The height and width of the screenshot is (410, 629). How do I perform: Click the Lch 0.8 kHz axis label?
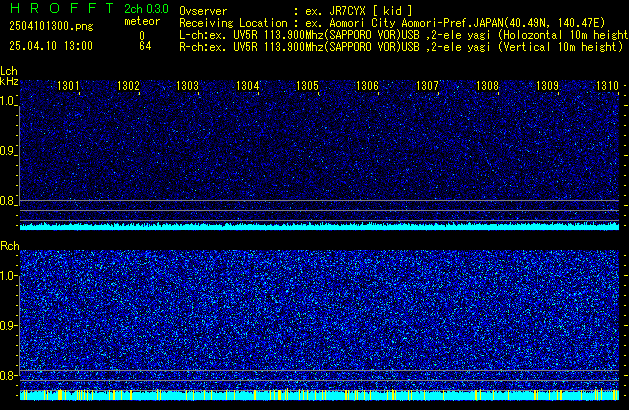pyautogui.click(x=7, y=201)
